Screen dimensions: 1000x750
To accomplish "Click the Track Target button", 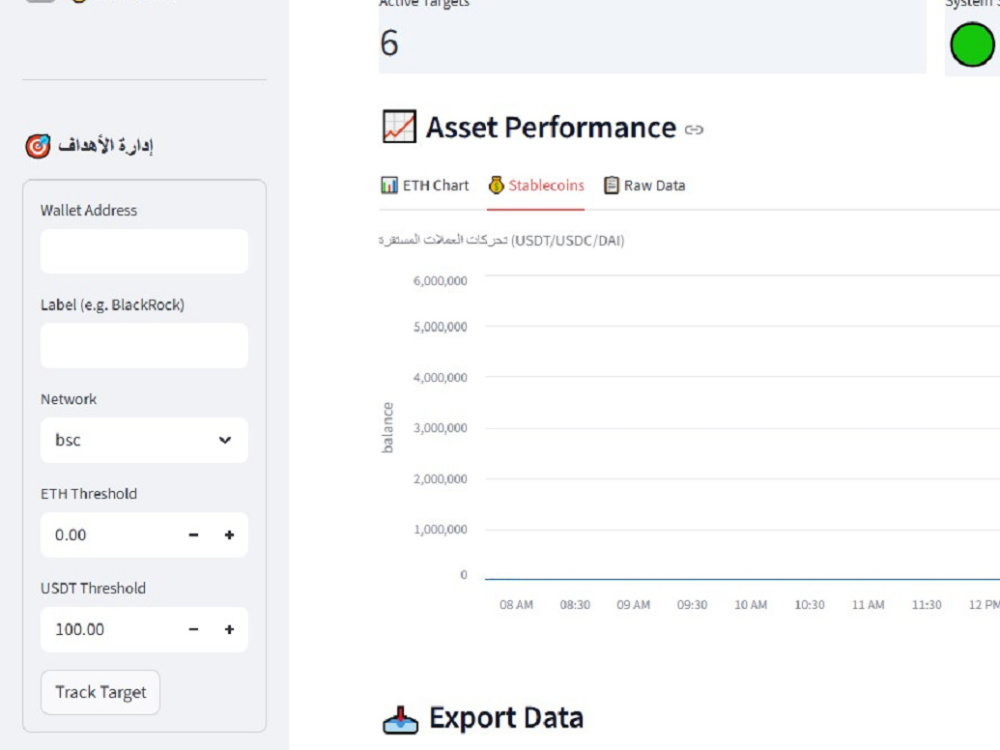I will coord(101,692).
